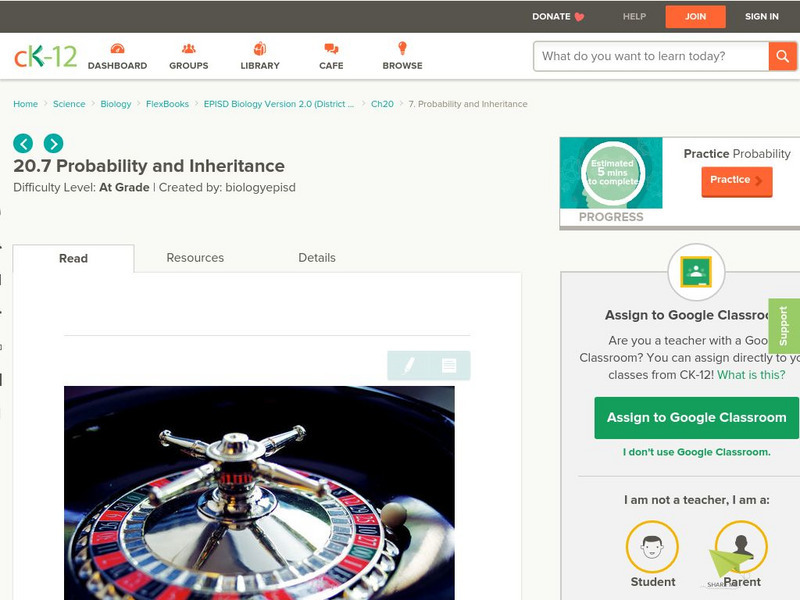This screenshot has width=800, height=600.
Task: Switch to the Read tab
Action: click(x=73, y=258)
